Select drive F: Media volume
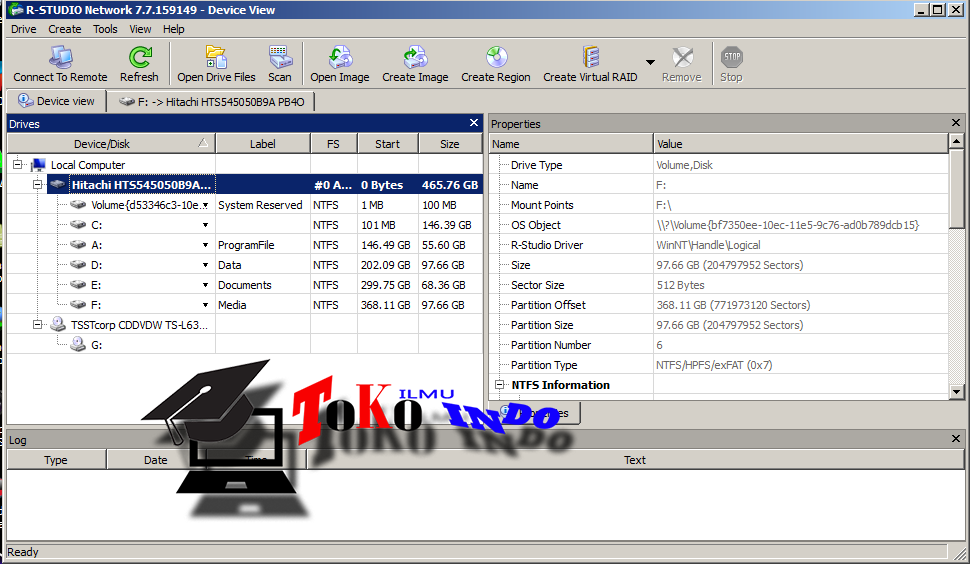The height and width of the screenshot is (564, 970). click(x=97, y=305)
